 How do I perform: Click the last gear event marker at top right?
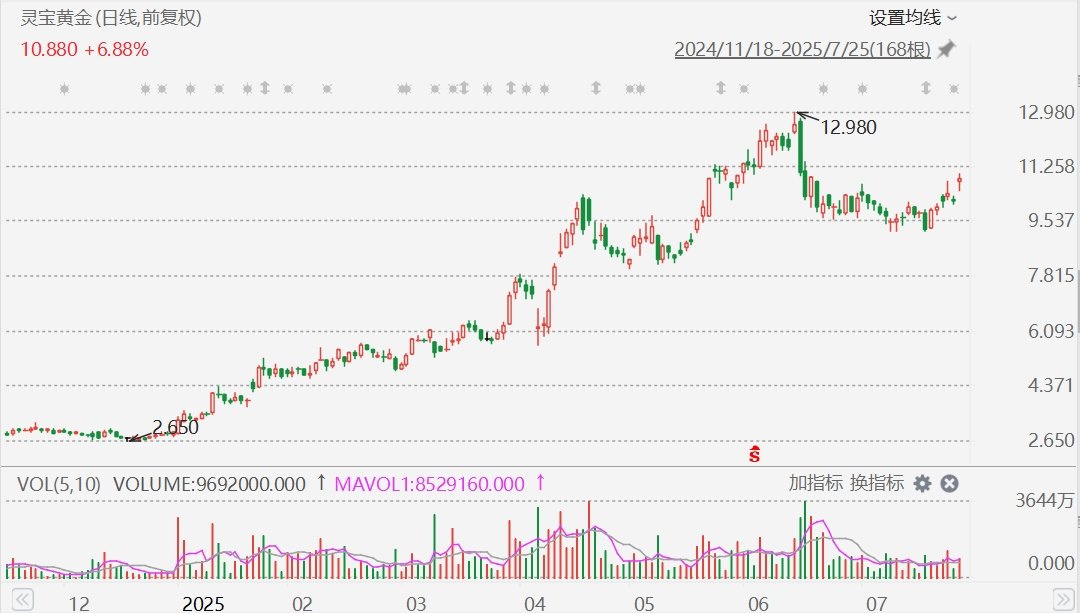(x=954, y=88)
